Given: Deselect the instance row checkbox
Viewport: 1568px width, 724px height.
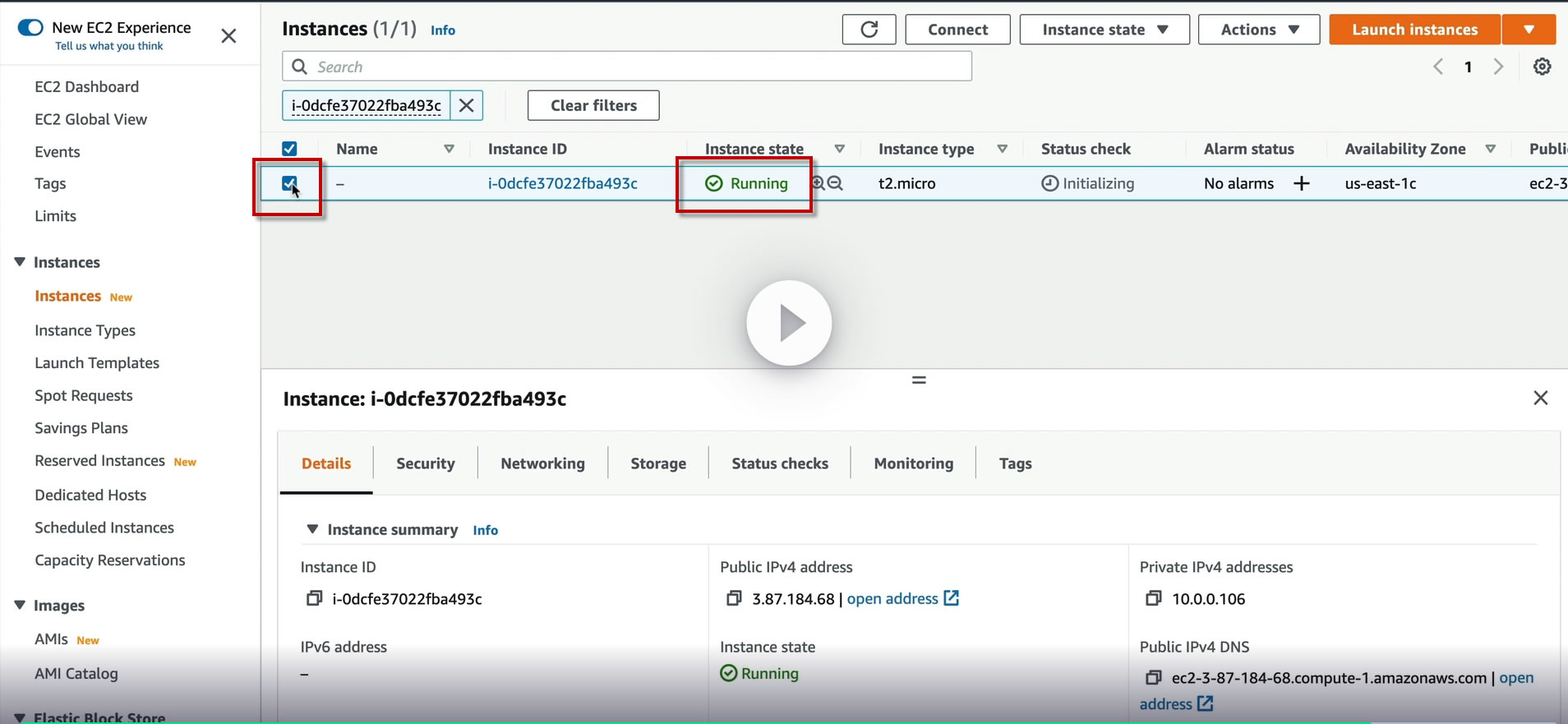Looking at the screenshot, I should [289, 183].
